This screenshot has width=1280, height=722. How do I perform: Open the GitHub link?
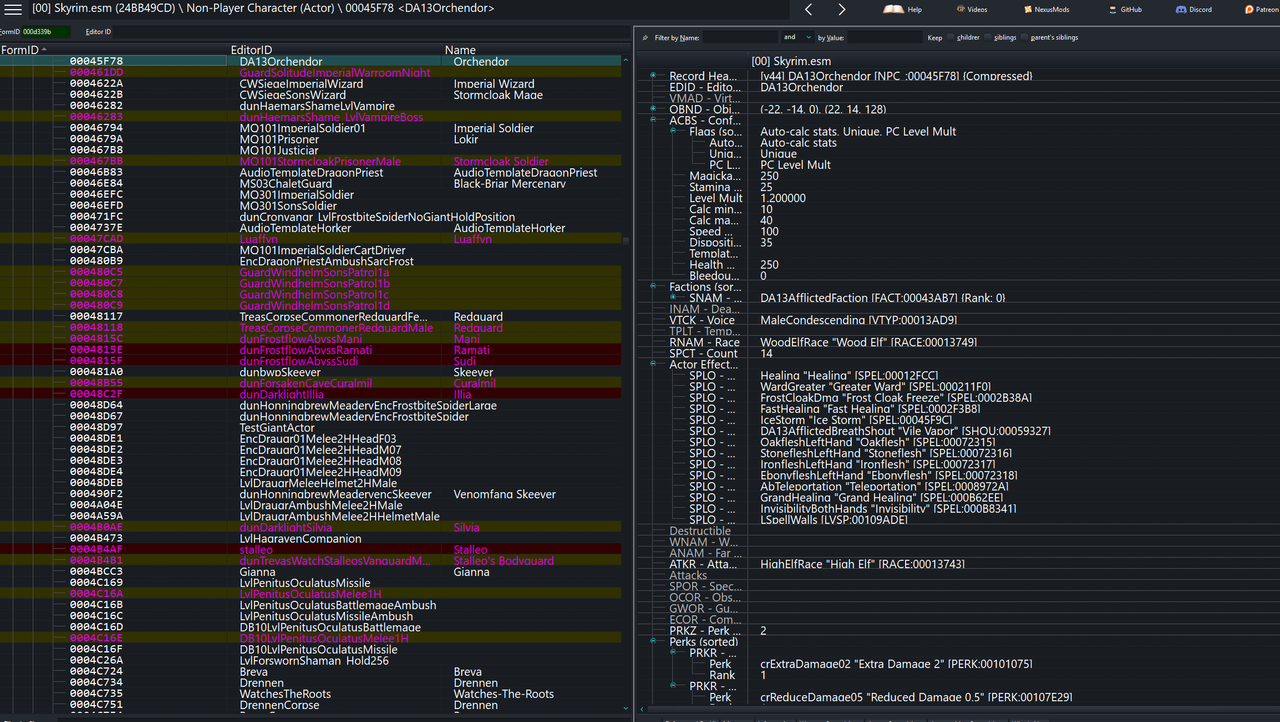[1125, 9]
